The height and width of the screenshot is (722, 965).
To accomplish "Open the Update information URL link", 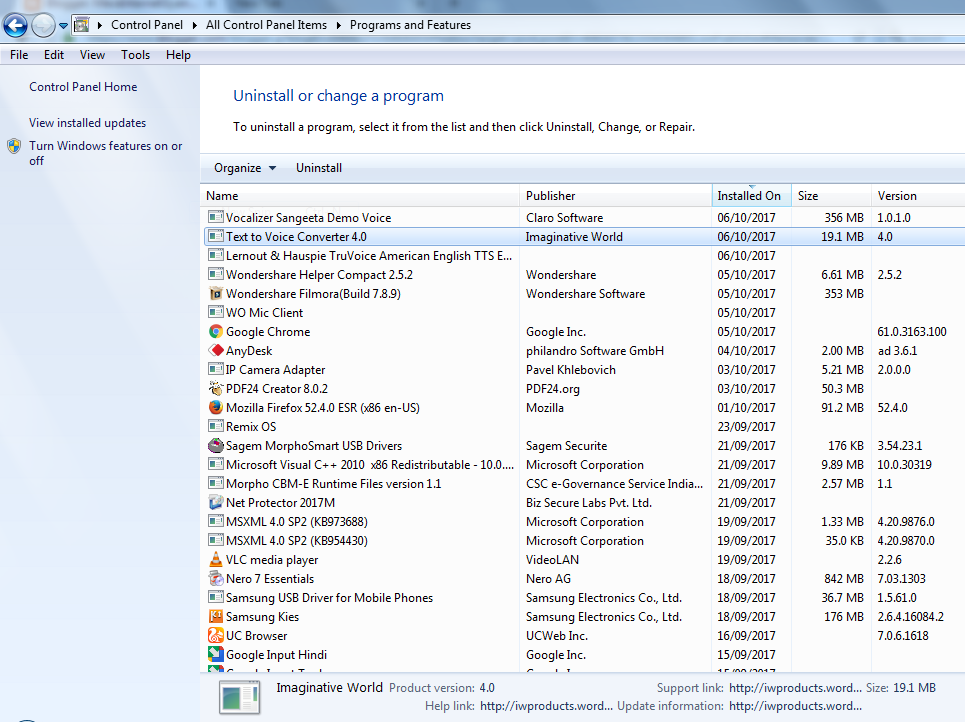I will (x=795, y=706).
